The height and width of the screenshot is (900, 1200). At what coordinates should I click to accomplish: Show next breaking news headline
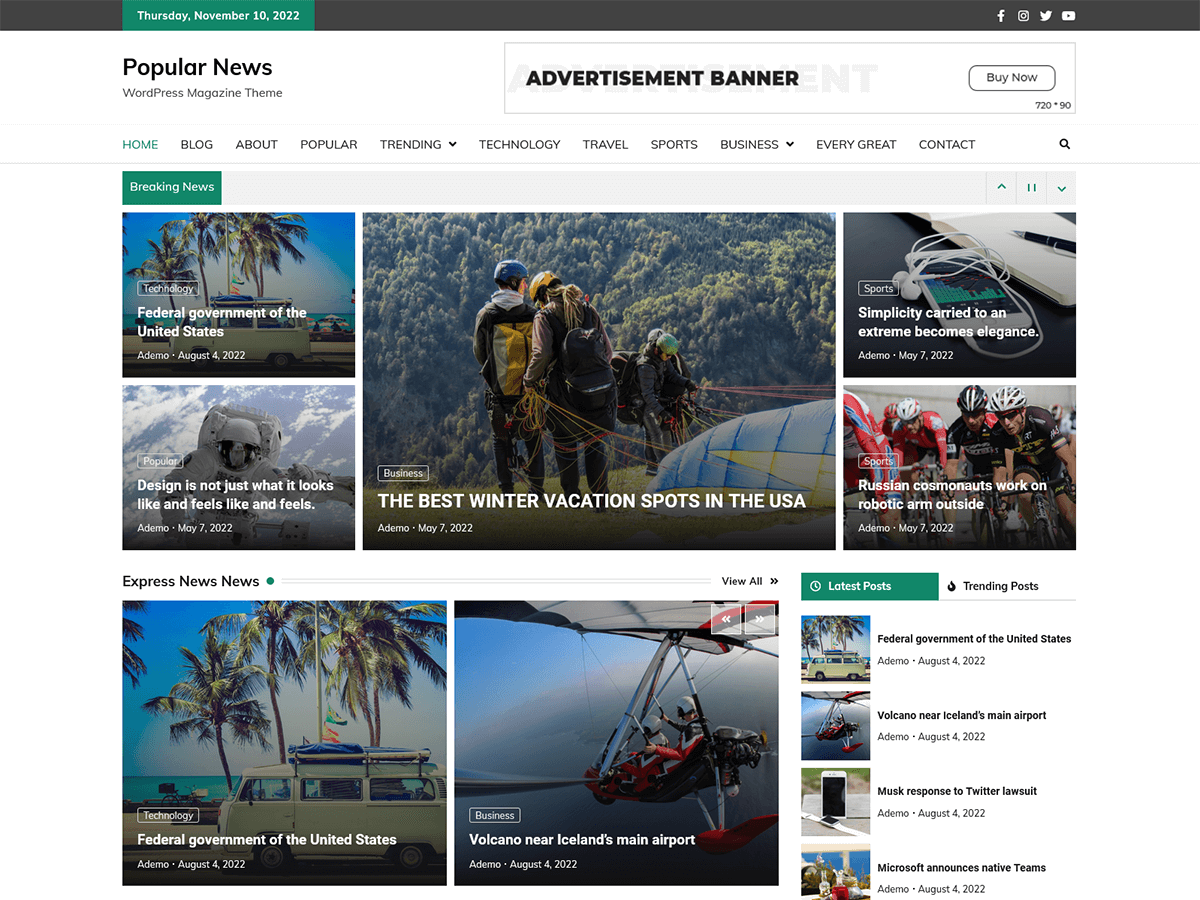pos(1061,187)
